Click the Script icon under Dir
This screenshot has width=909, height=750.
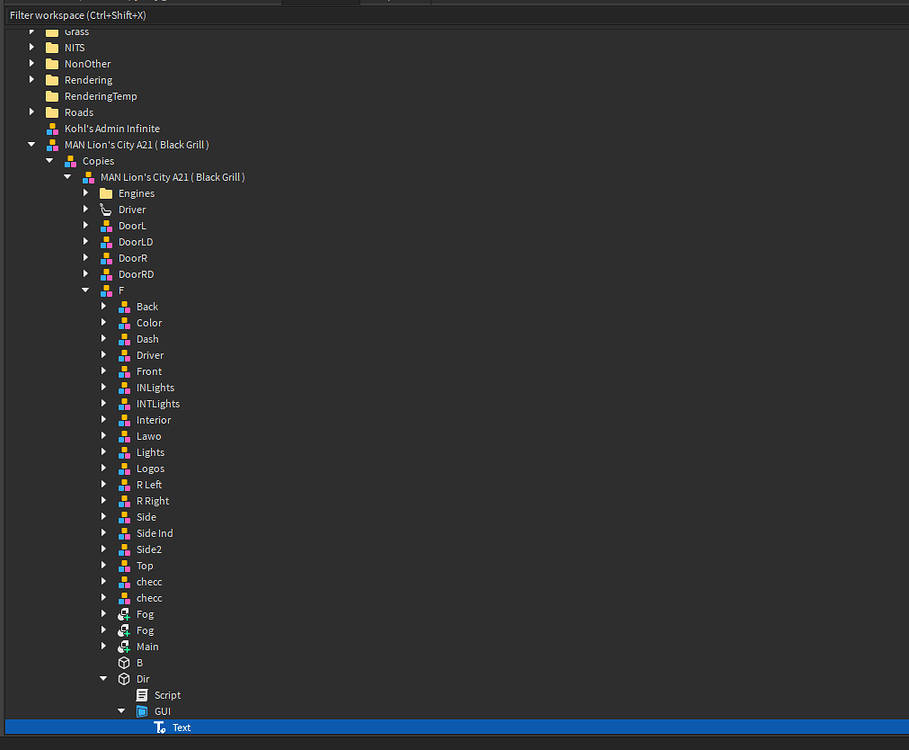(139, 694)
